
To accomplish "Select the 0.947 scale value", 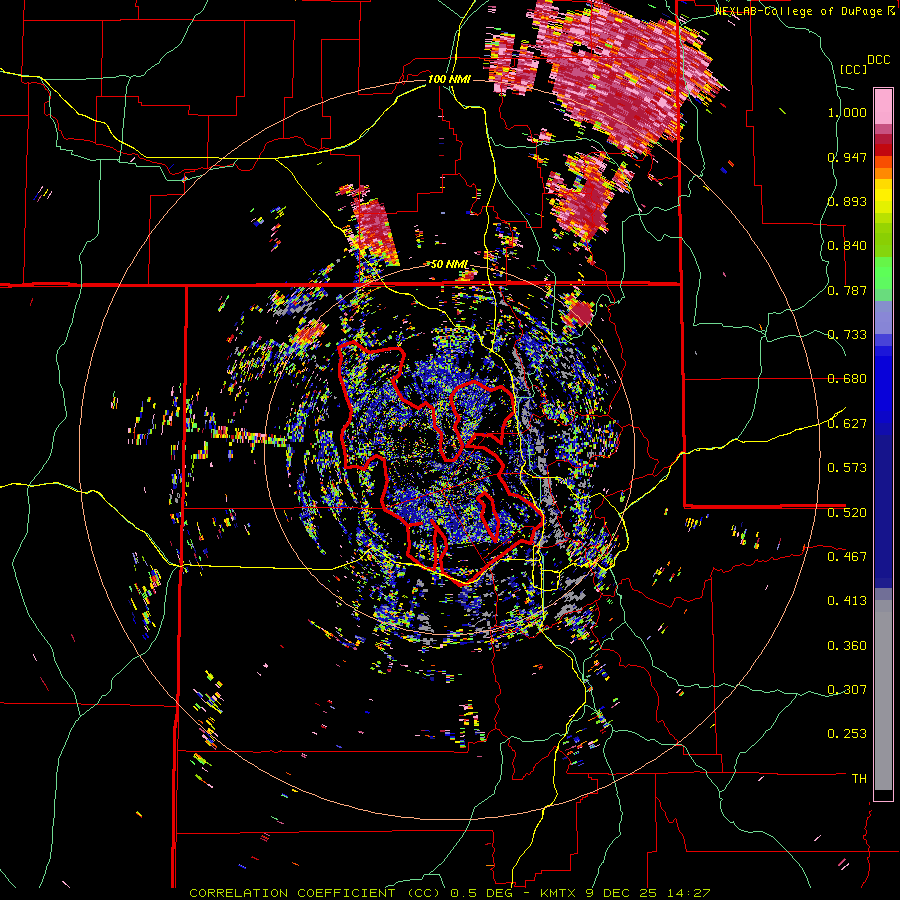I will [x=847, y=157].
